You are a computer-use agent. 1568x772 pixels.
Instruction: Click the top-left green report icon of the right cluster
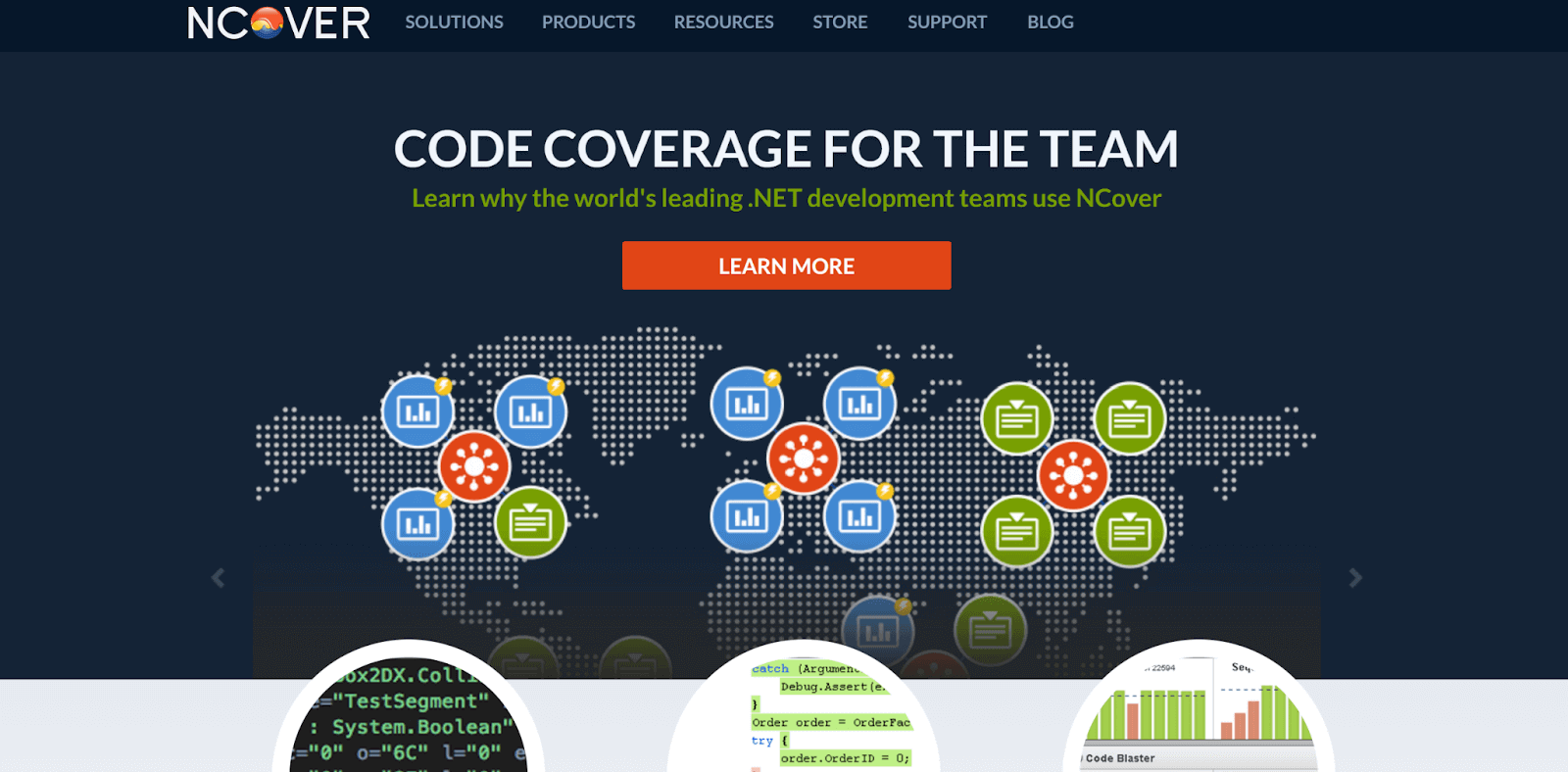tap(1017, 418)
